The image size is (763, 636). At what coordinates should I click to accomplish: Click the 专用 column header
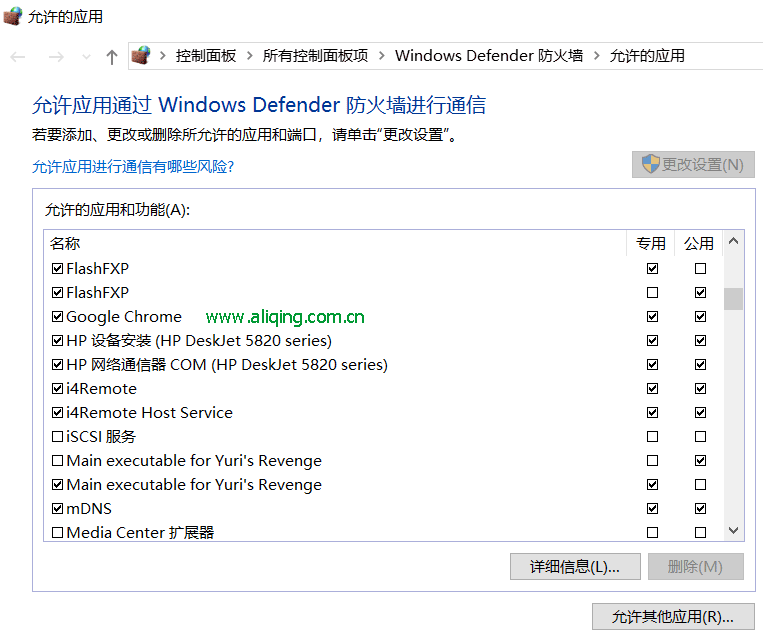coord(651,243)
